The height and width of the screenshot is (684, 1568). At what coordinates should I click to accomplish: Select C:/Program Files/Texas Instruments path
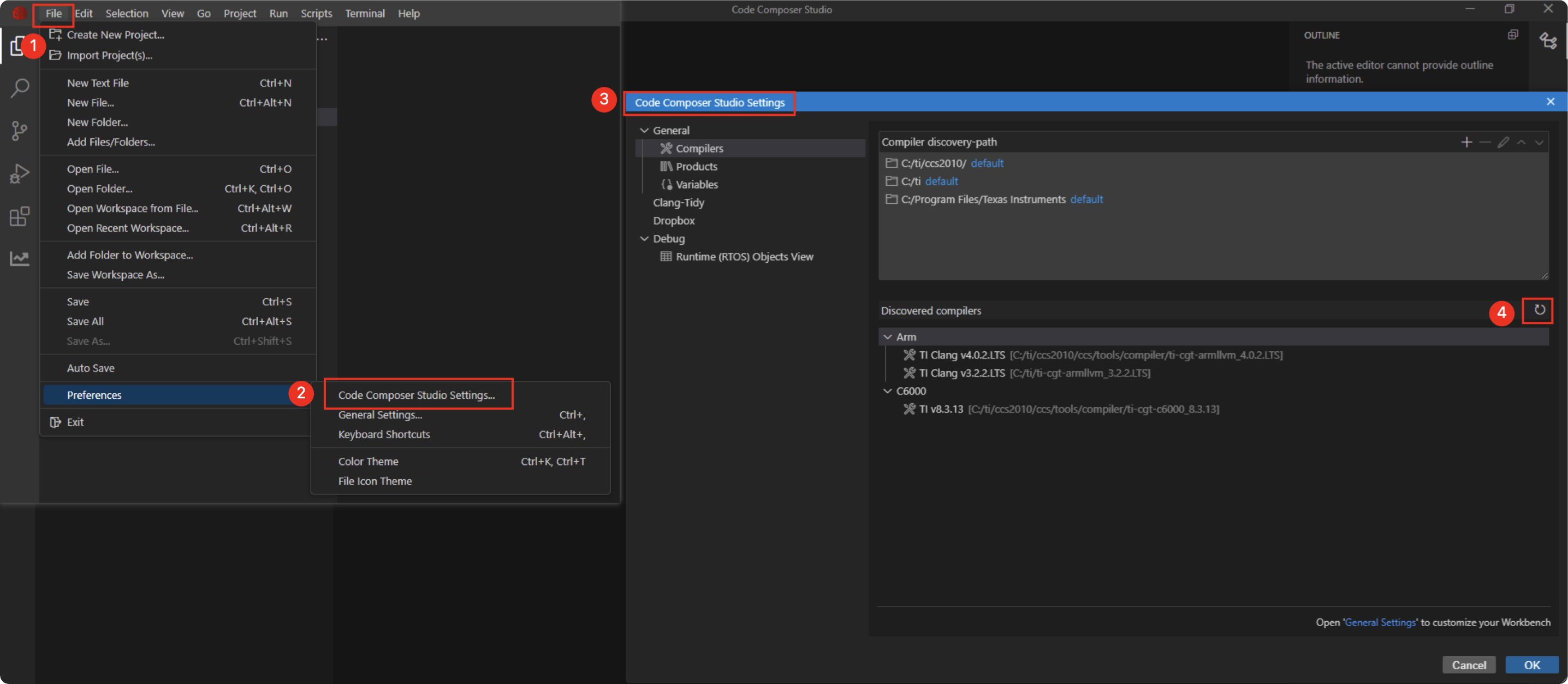pos(1215,199)
